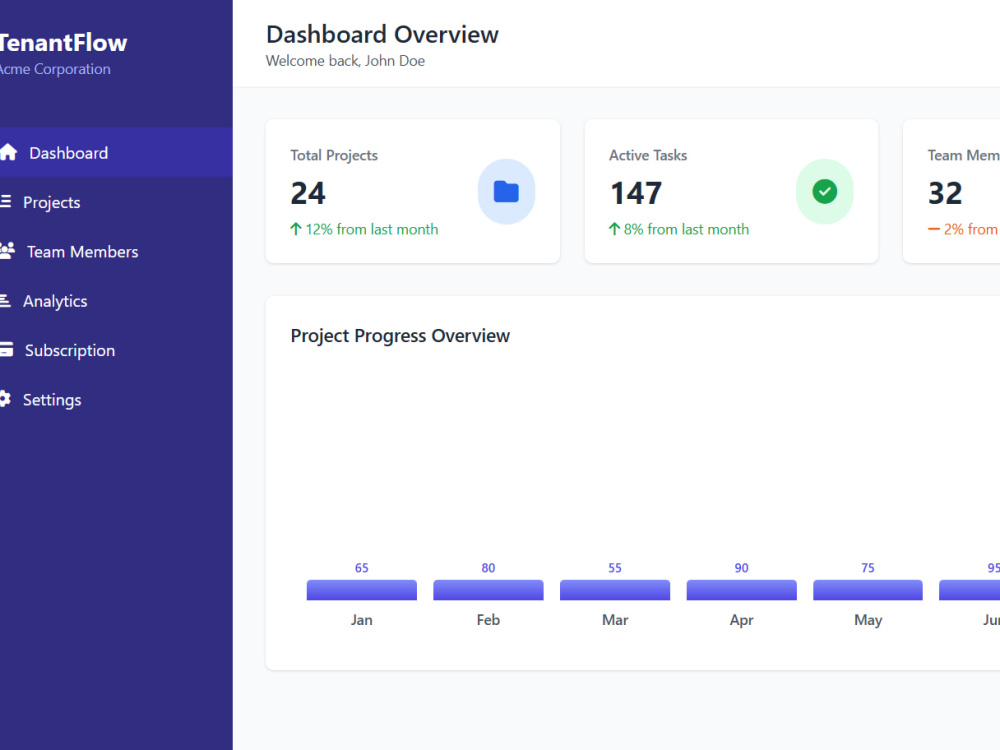
Task: Click the value label 90 above Apr
Action: (742, 568)
